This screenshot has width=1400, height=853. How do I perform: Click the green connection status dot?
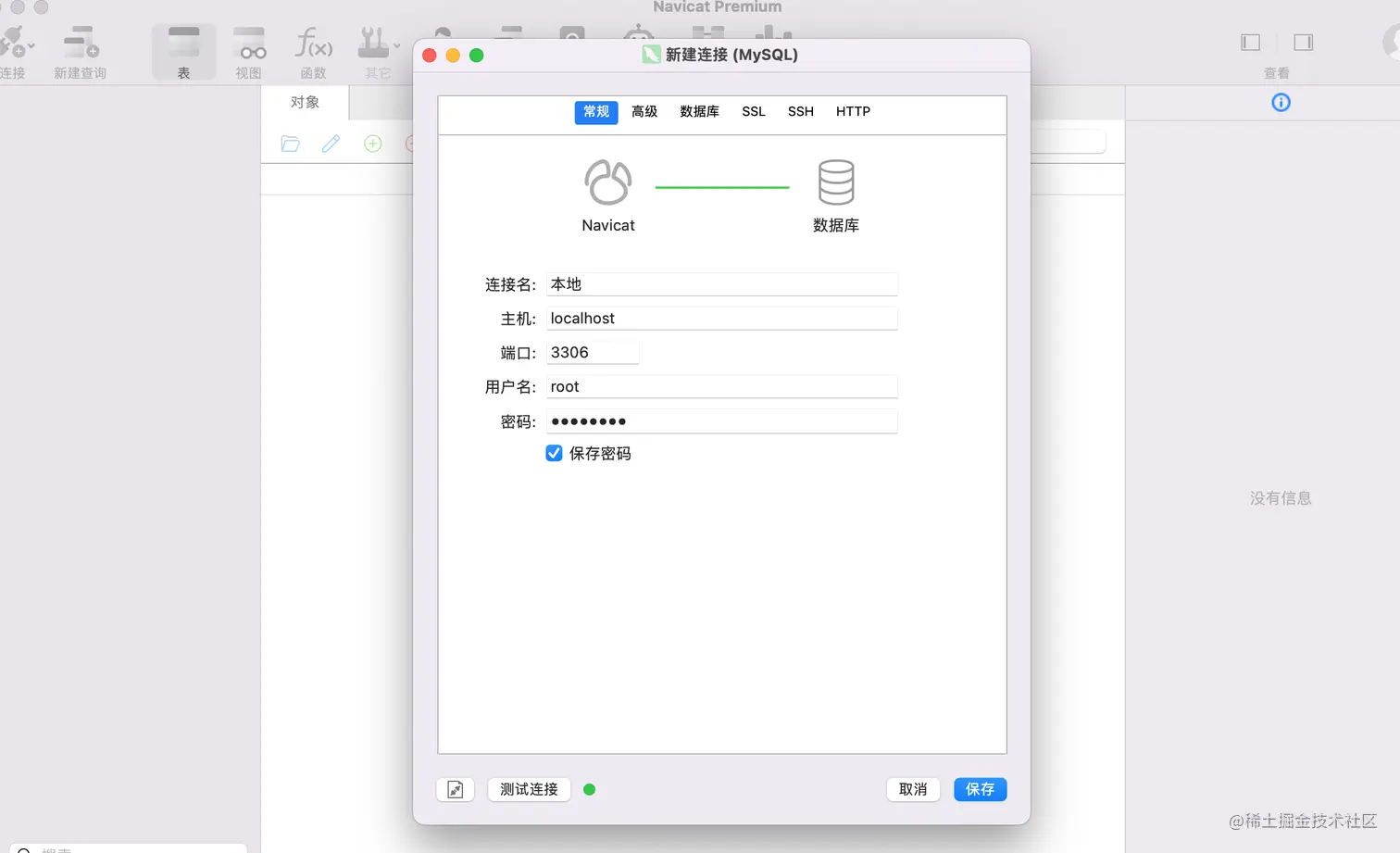coord(590,790)
